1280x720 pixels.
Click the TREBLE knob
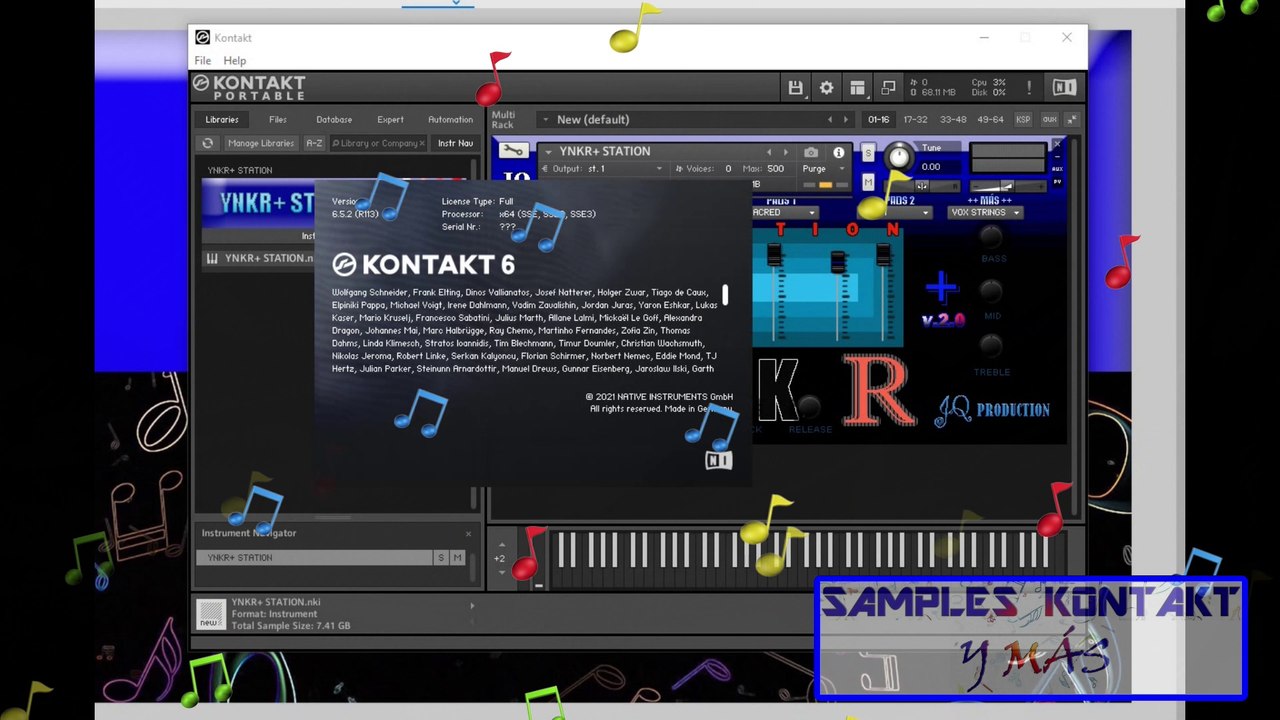(x=990, y=346)
